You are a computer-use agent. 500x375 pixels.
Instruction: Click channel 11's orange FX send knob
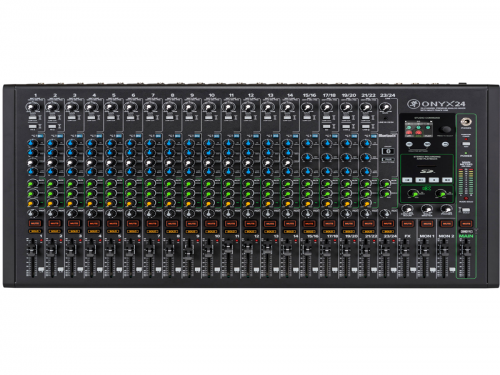228,203
